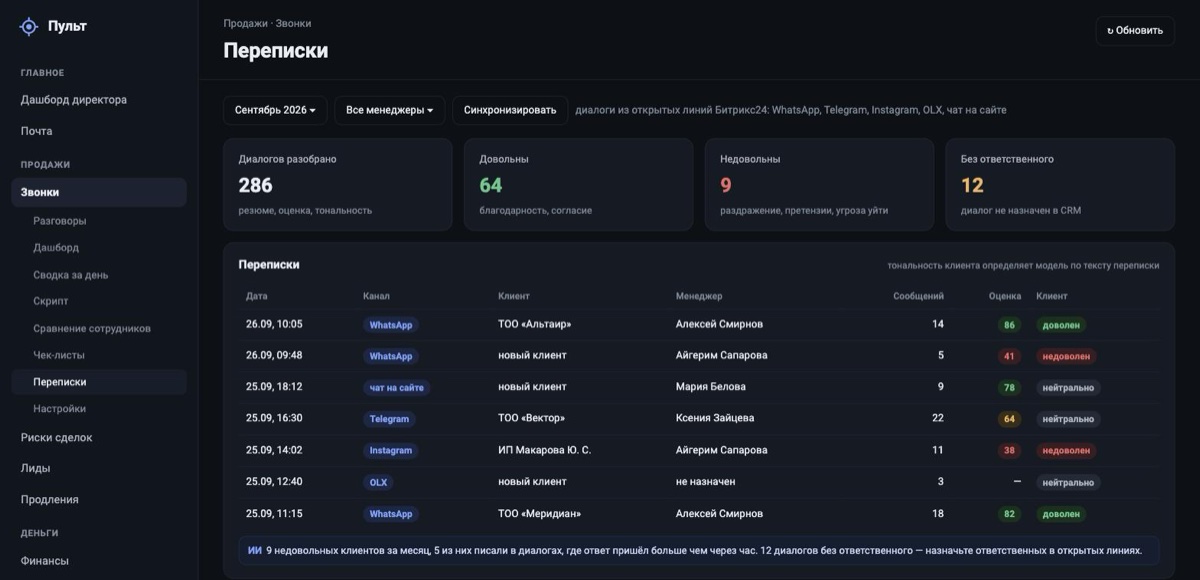Viewport: 1200px width, 580px height.
Task: Open Дашборд директора in sidebar
Action: [x=74, y=100]
